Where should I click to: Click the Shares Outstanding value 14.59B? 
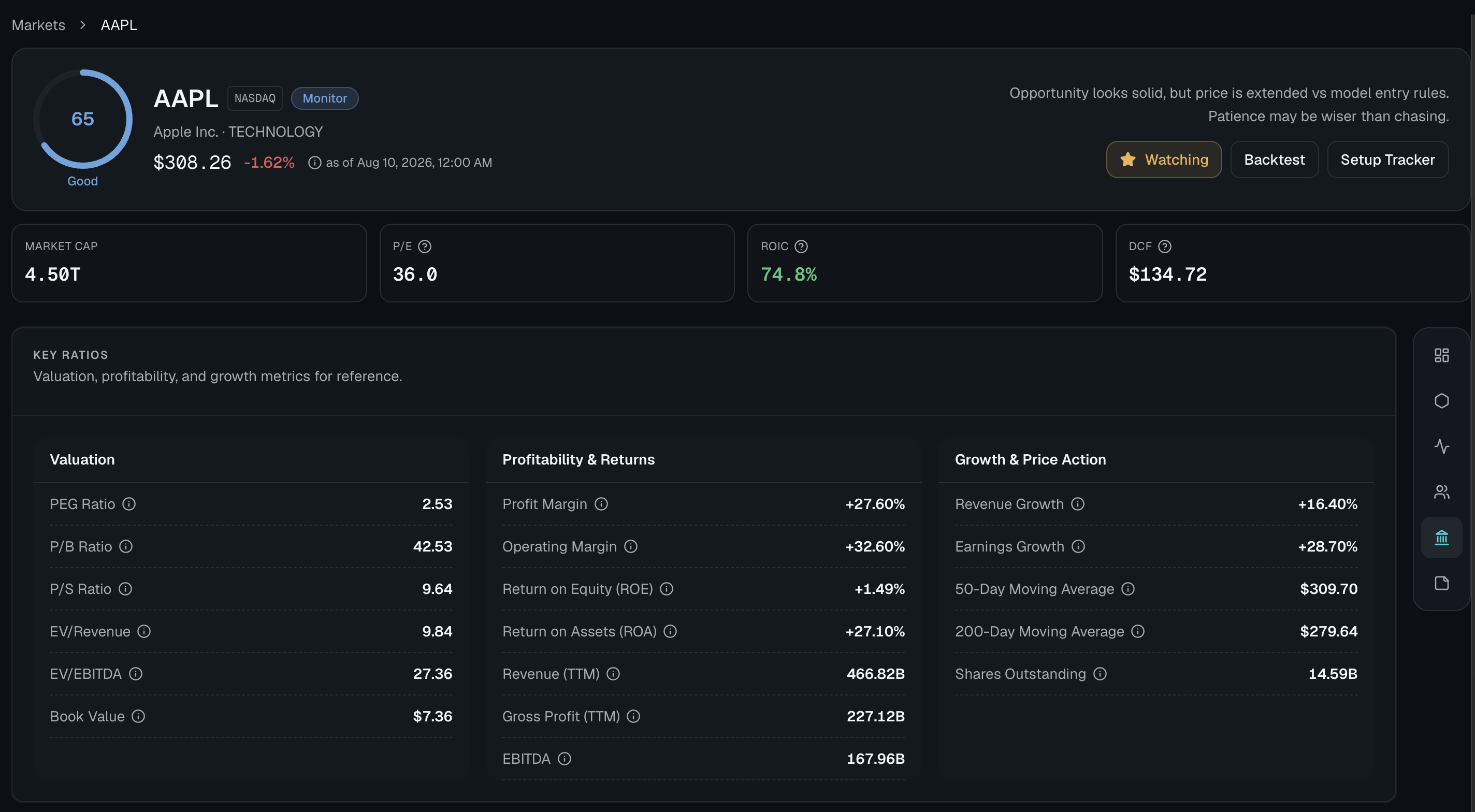tap(1333, 673)
